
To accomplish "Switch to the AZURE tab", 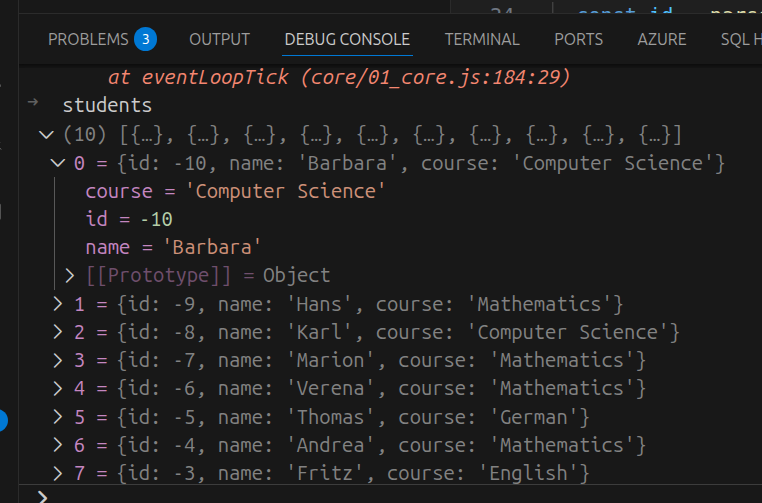I will coord(662,40).
